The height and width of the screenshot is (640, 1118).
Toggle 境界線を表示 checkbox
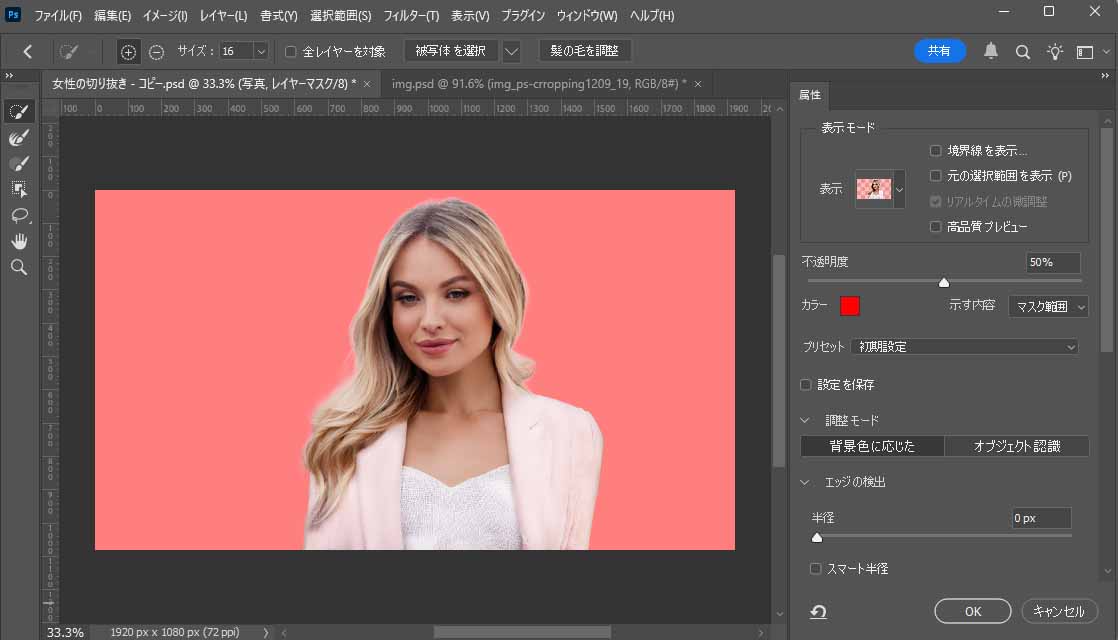935,151
